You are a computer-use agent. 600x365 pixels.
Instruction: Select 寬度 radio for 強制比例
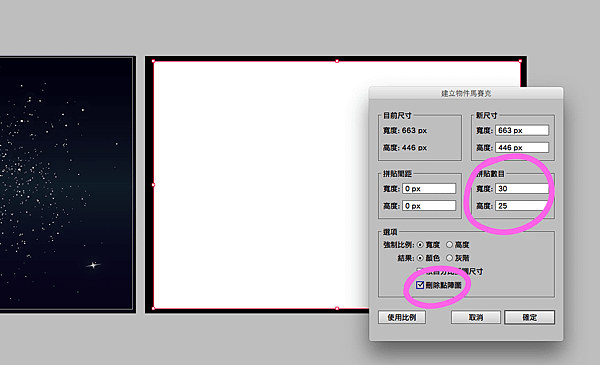420,244
